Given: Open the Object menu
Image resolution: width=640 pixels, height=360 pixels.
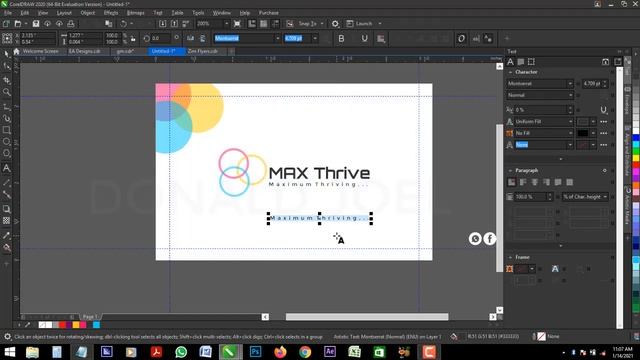Looking at the screenshot, I should click(87, 13).
